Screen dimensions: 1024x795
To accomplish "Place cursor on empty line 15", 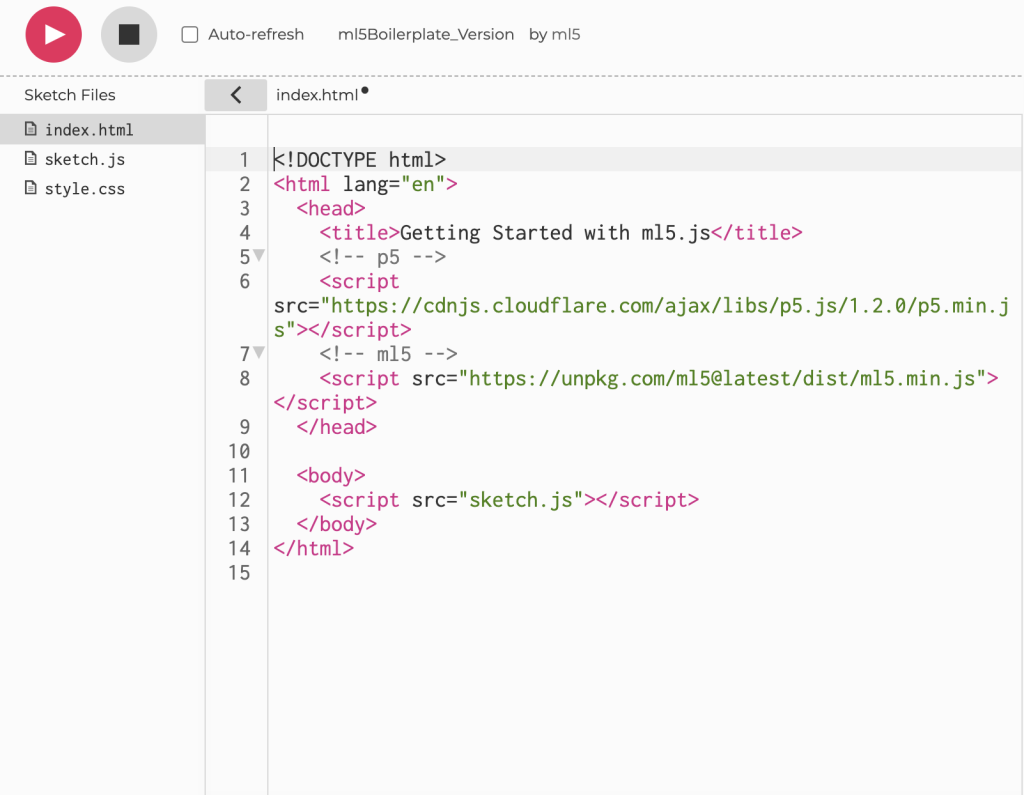I will (500, 573).
